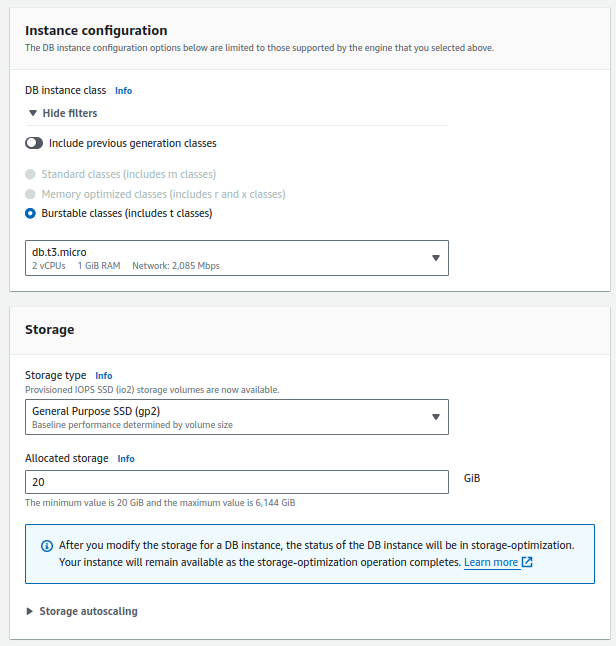Open the db.t3.micro instance class dropdown
The image size is (616, 646).
coord(236,258)
